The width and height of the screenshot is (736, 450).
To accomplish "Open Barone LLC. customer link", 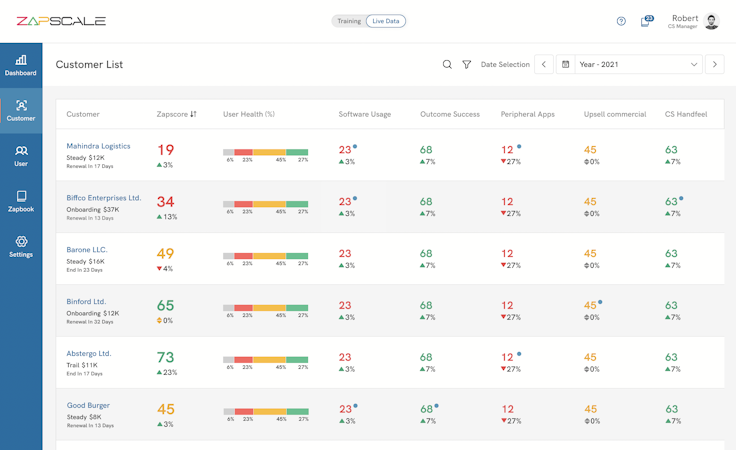I will point(87,250).
